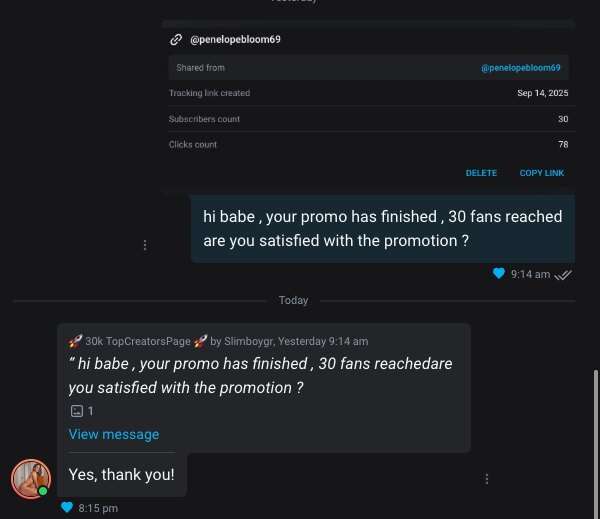Screen dimensions: 600x519
Task: Open the quoted 30k TopCreatorsPage message header
Action: 218,341
